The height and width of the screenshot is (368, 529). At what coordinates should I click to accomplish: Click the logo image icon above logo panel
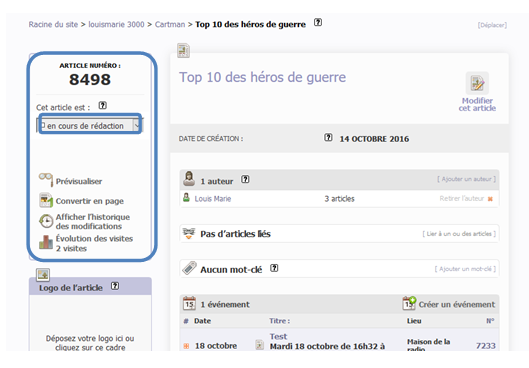(43, 275)
